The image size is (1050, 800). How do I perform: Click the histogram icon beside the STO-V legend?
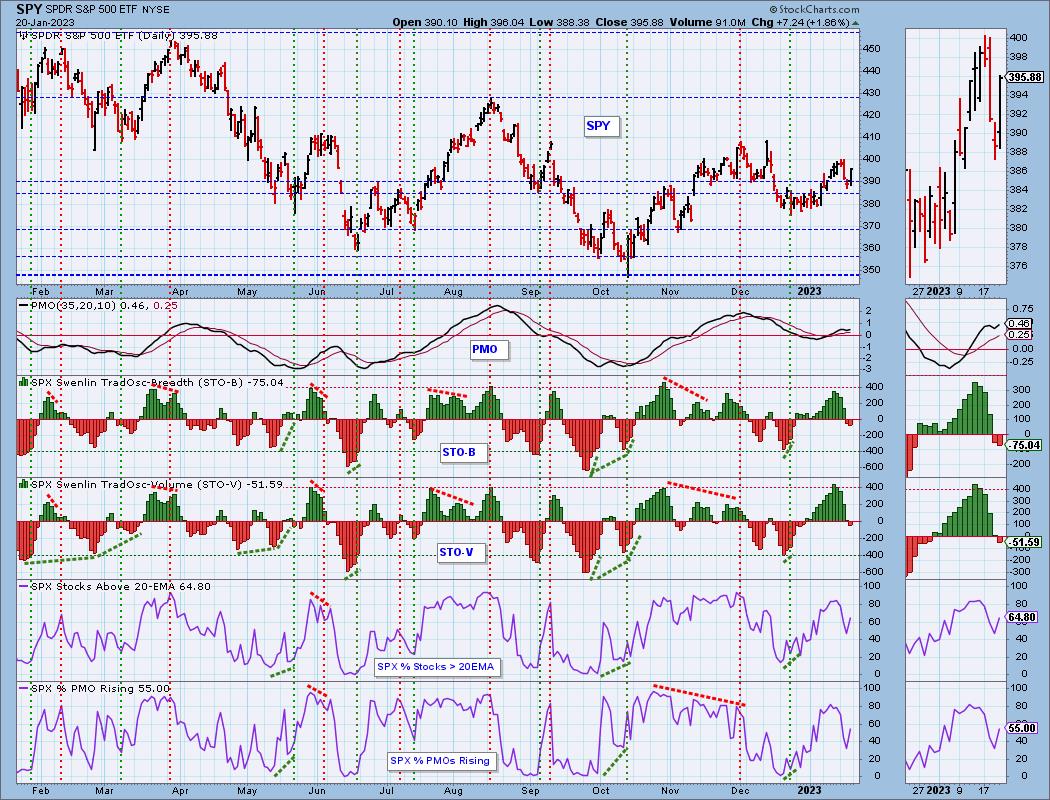click(23, 484)
